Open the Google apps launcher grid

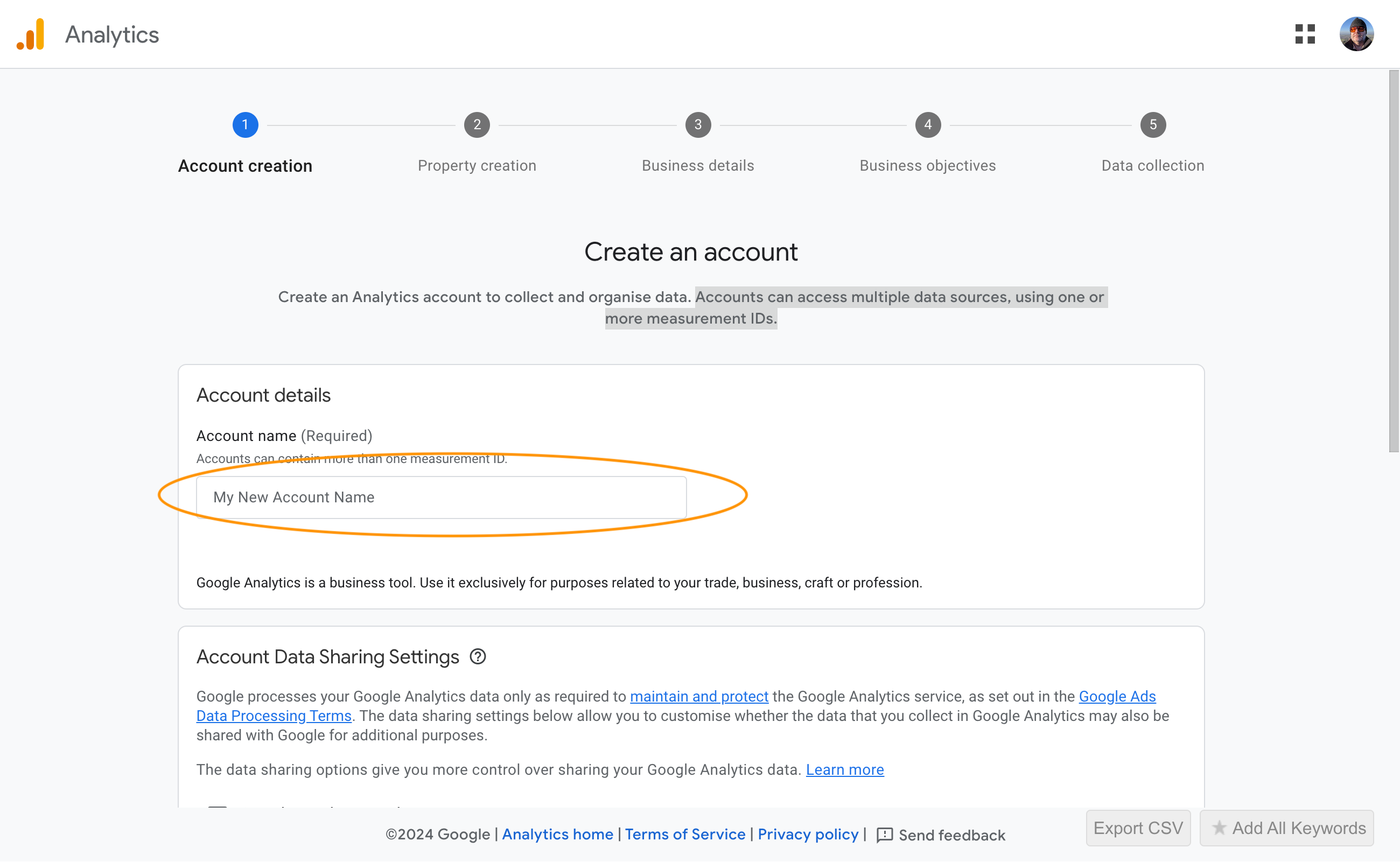pyautogui.click(x=1305, y=34)
